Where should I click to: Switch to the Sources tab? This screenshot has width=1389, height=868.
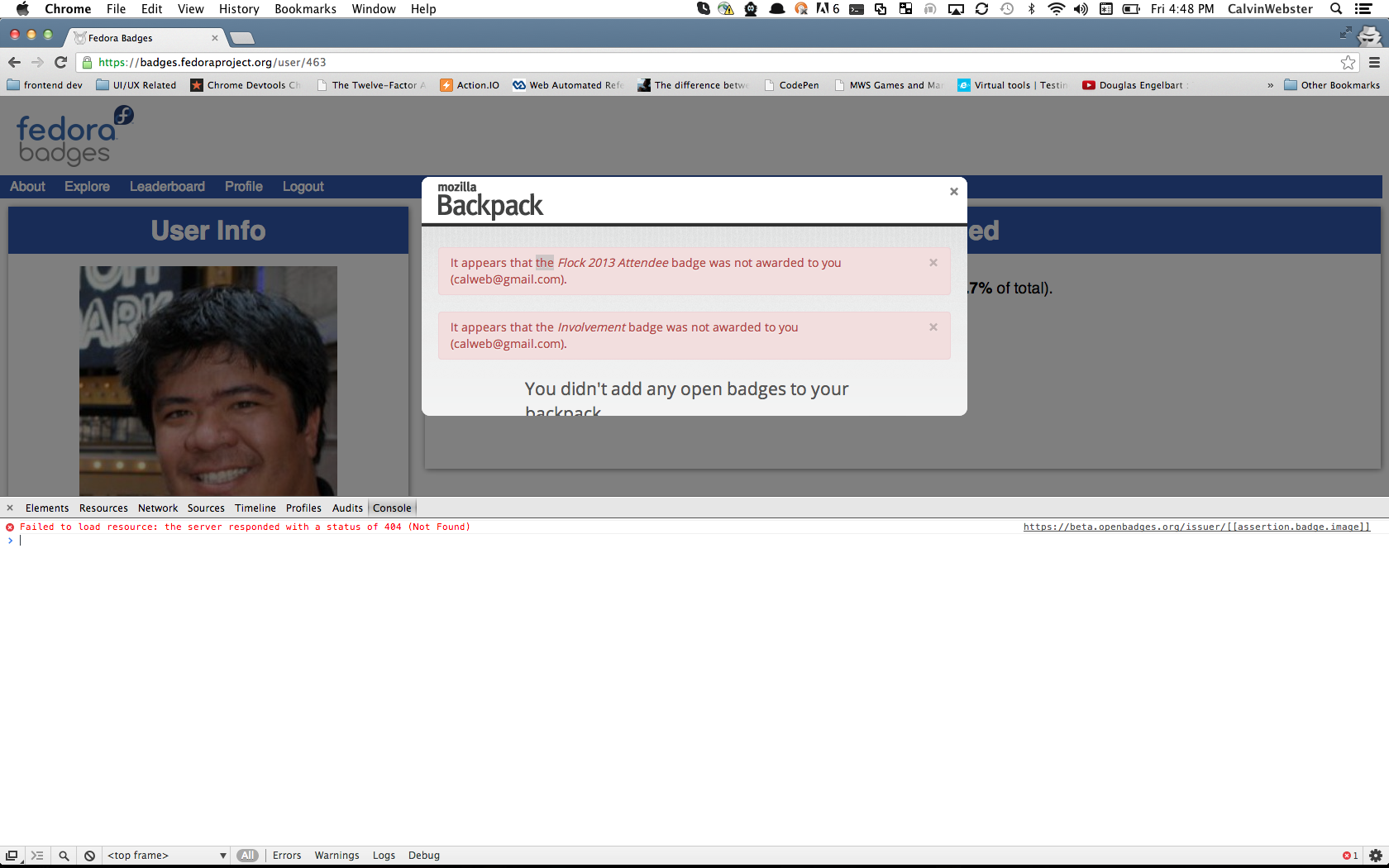(x=206, y=508)
